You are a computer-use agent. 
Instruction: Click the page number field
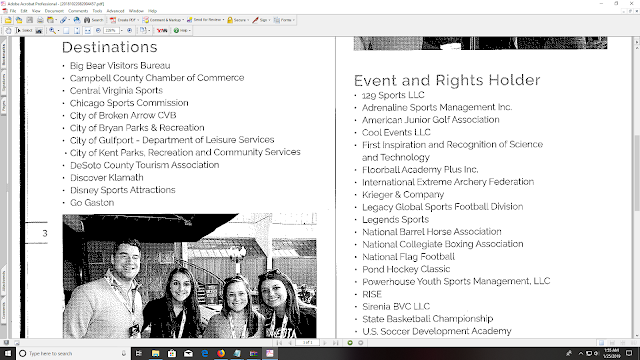pos(307,343)
